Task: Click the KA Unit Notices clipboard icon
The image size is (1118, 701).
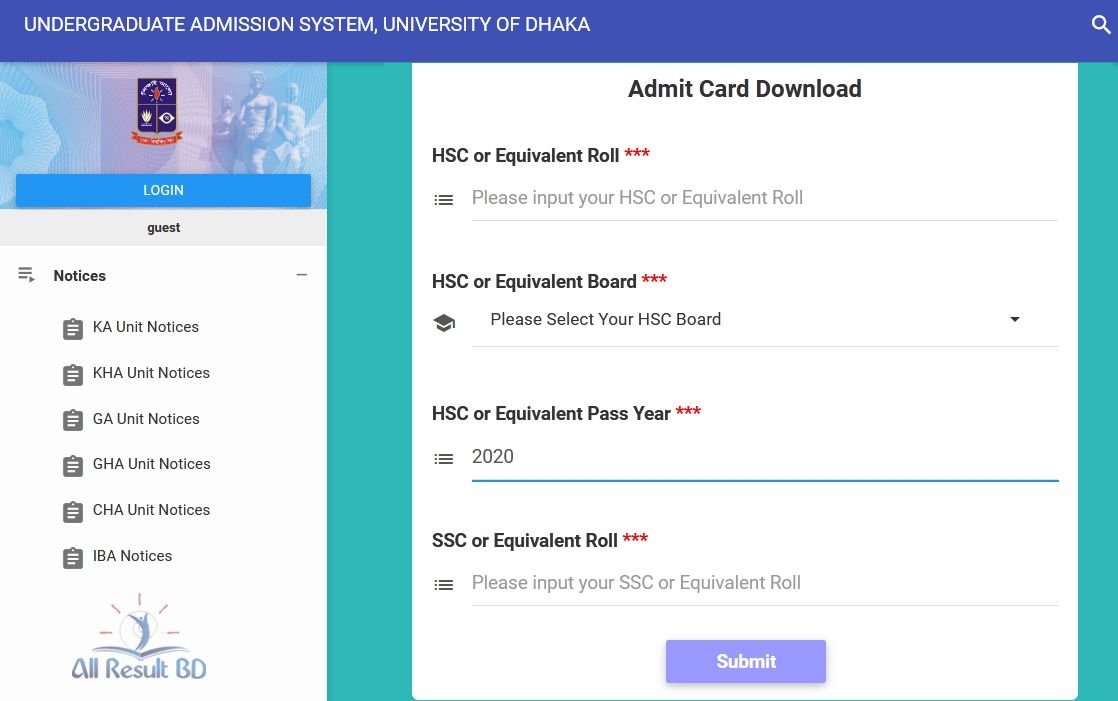Action: [73, 329]
